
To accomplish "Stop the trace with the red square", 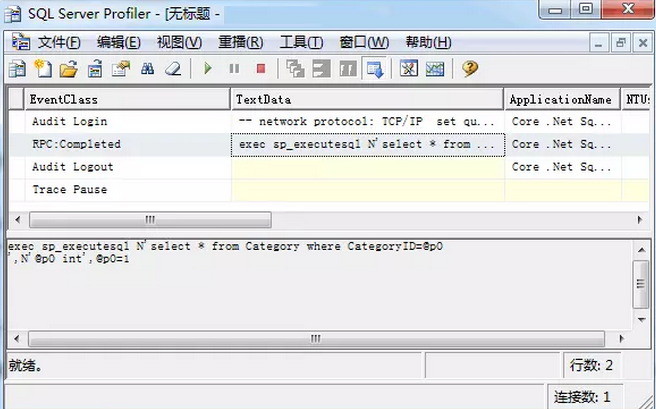I will click(x=261, y=68).
